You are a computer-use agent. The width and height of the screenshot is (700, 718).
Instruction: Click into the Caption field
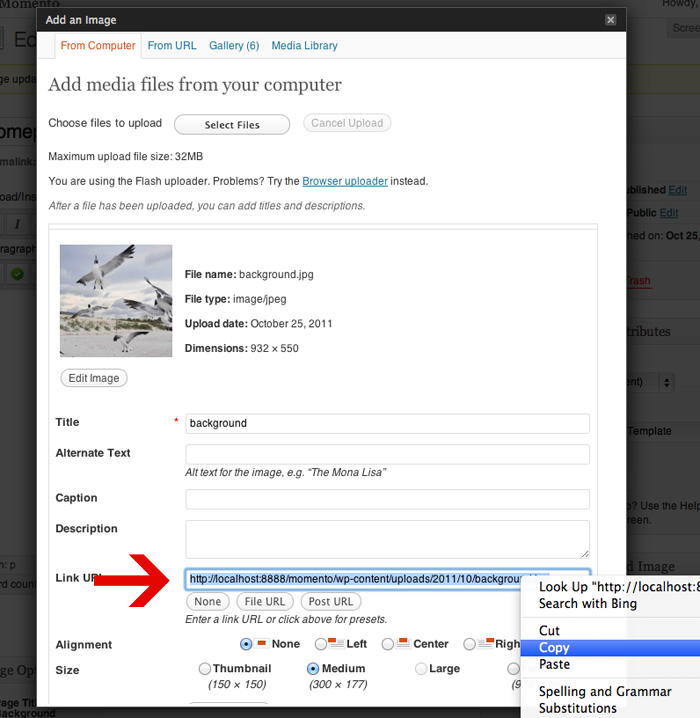pos(387,499)
